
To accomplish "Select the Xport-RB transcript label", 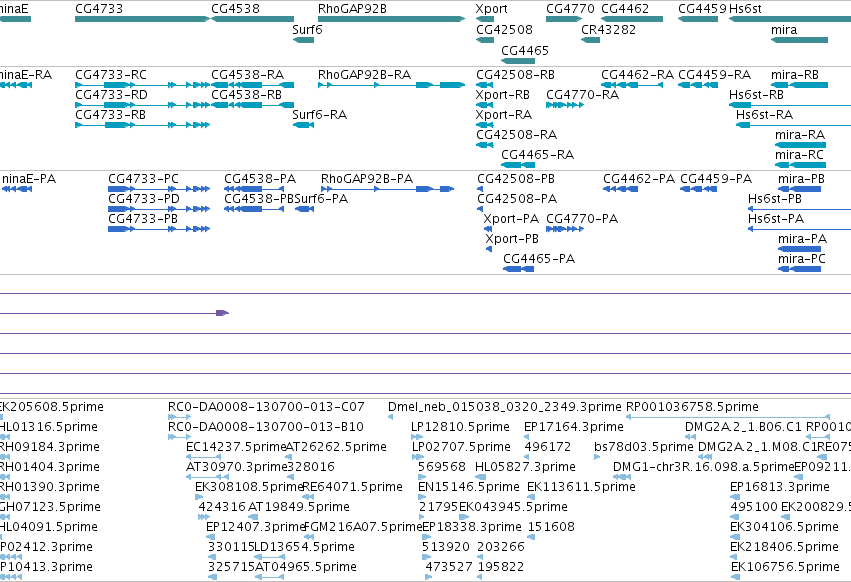I will 503,94.
